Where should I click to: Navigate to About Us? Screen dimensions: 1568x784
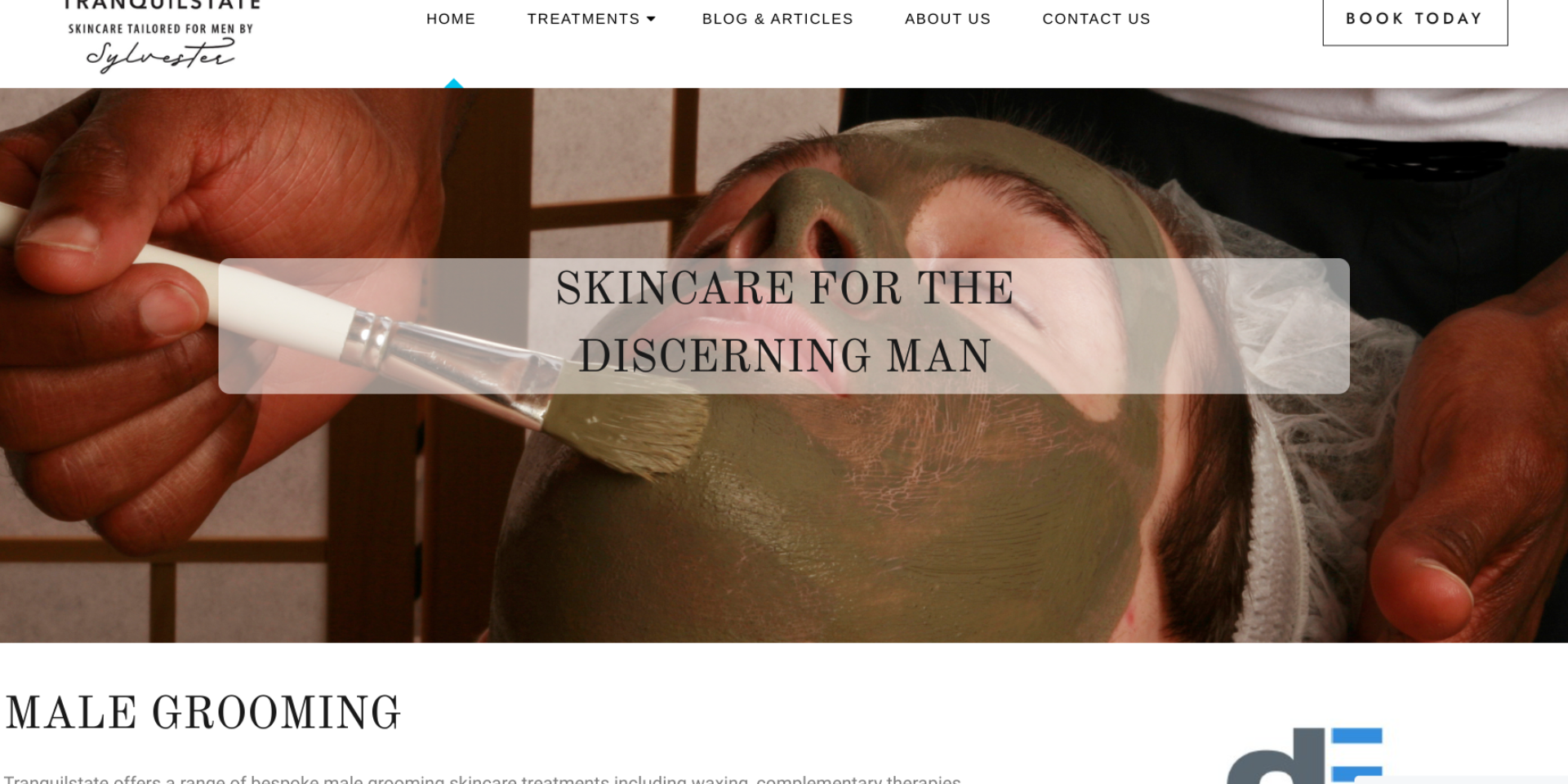point(947,19)
